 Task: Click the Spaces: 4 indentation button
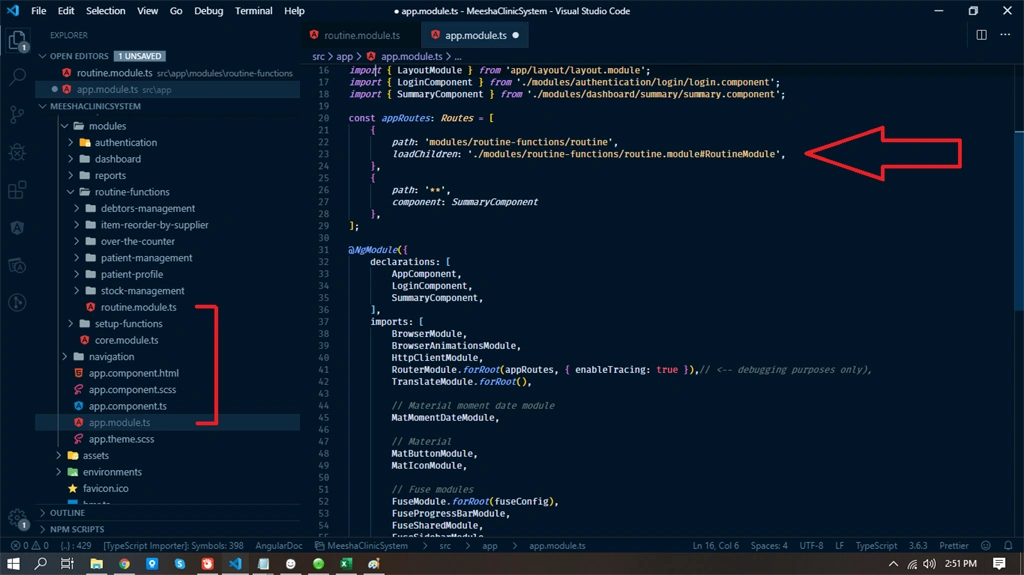769,546
